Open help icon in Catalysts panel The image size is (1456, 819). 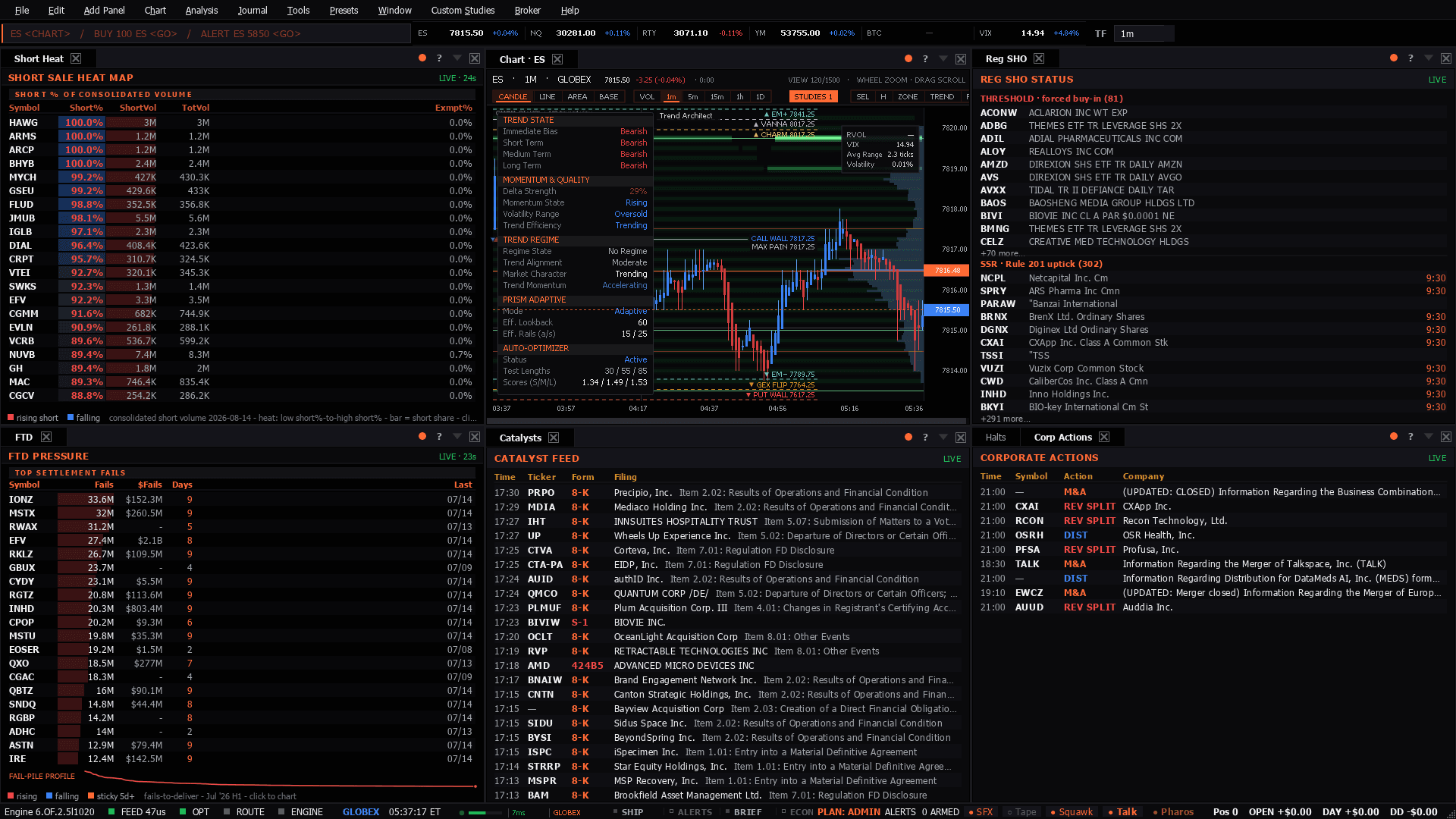925,438
